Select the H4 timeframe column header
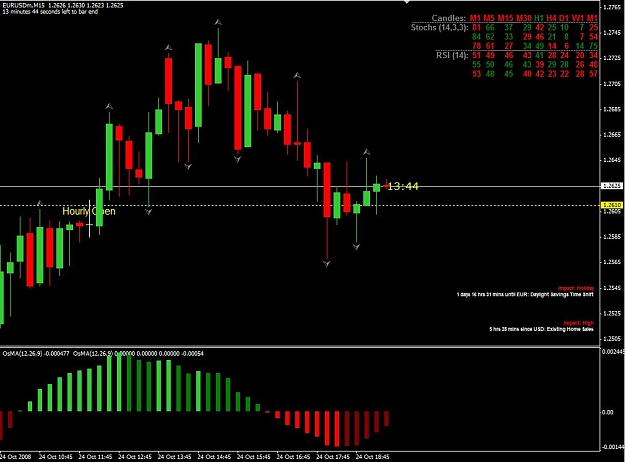This screenshot has width=625, height=462. 551,18
